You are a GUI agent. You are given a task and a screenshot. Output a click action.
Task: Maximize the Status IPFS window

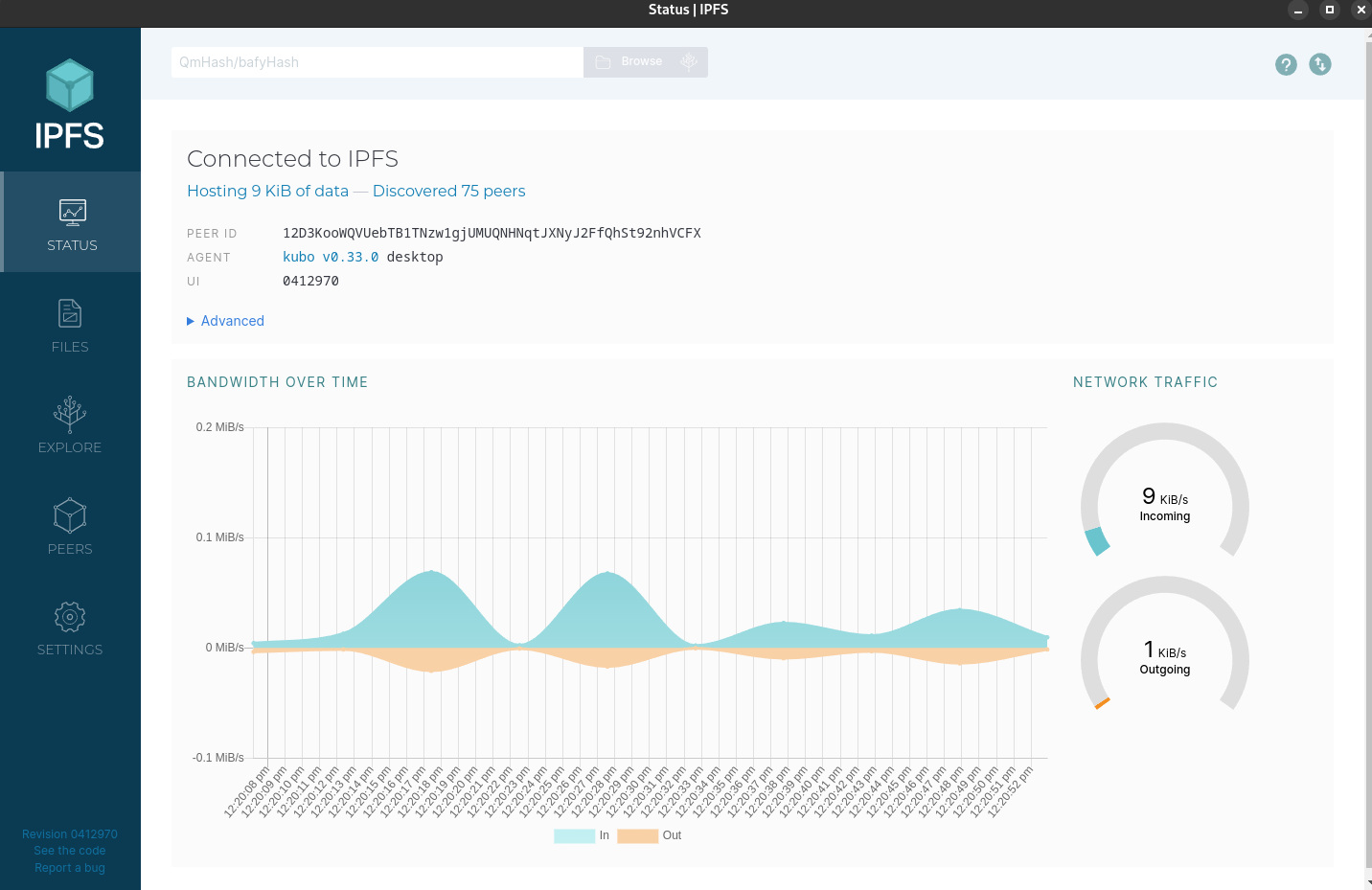coord(1330,10)
